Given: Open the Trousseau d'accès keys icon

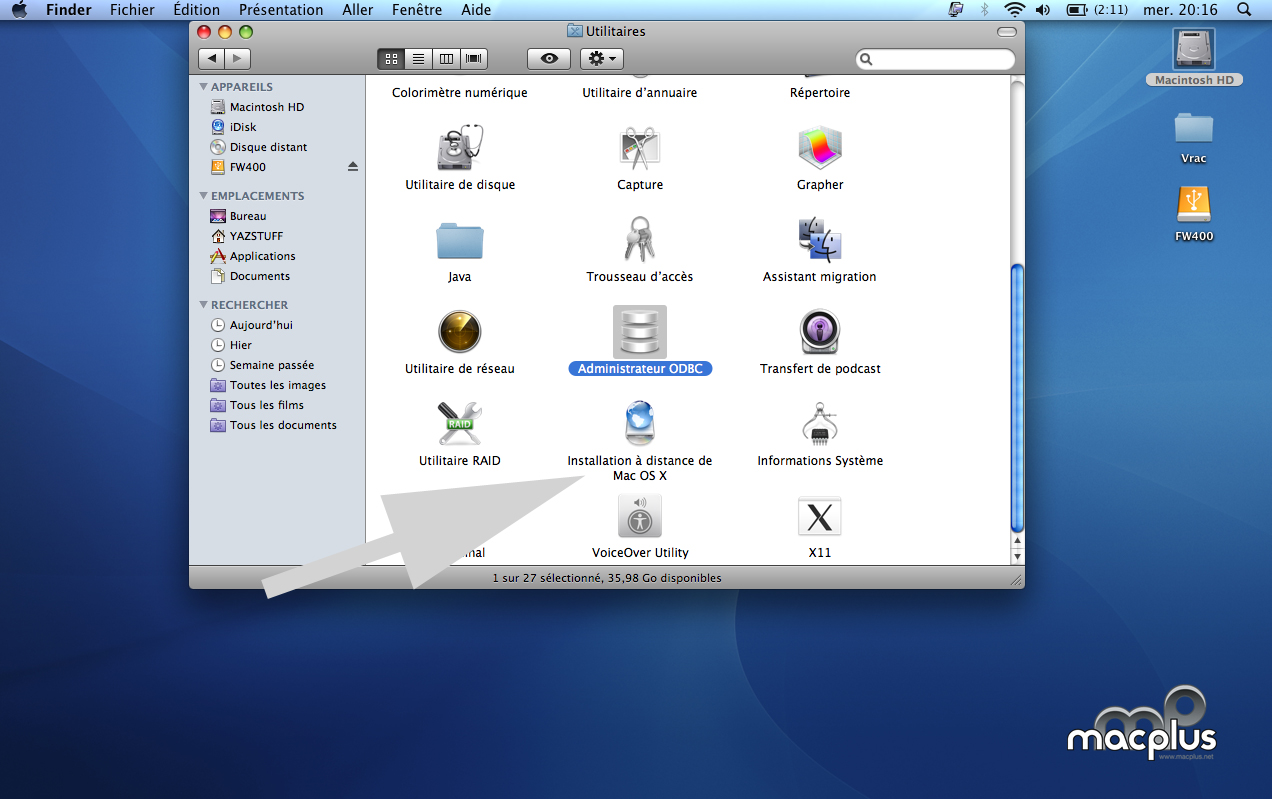Looking at the screenshot, I should coord(640,240).
